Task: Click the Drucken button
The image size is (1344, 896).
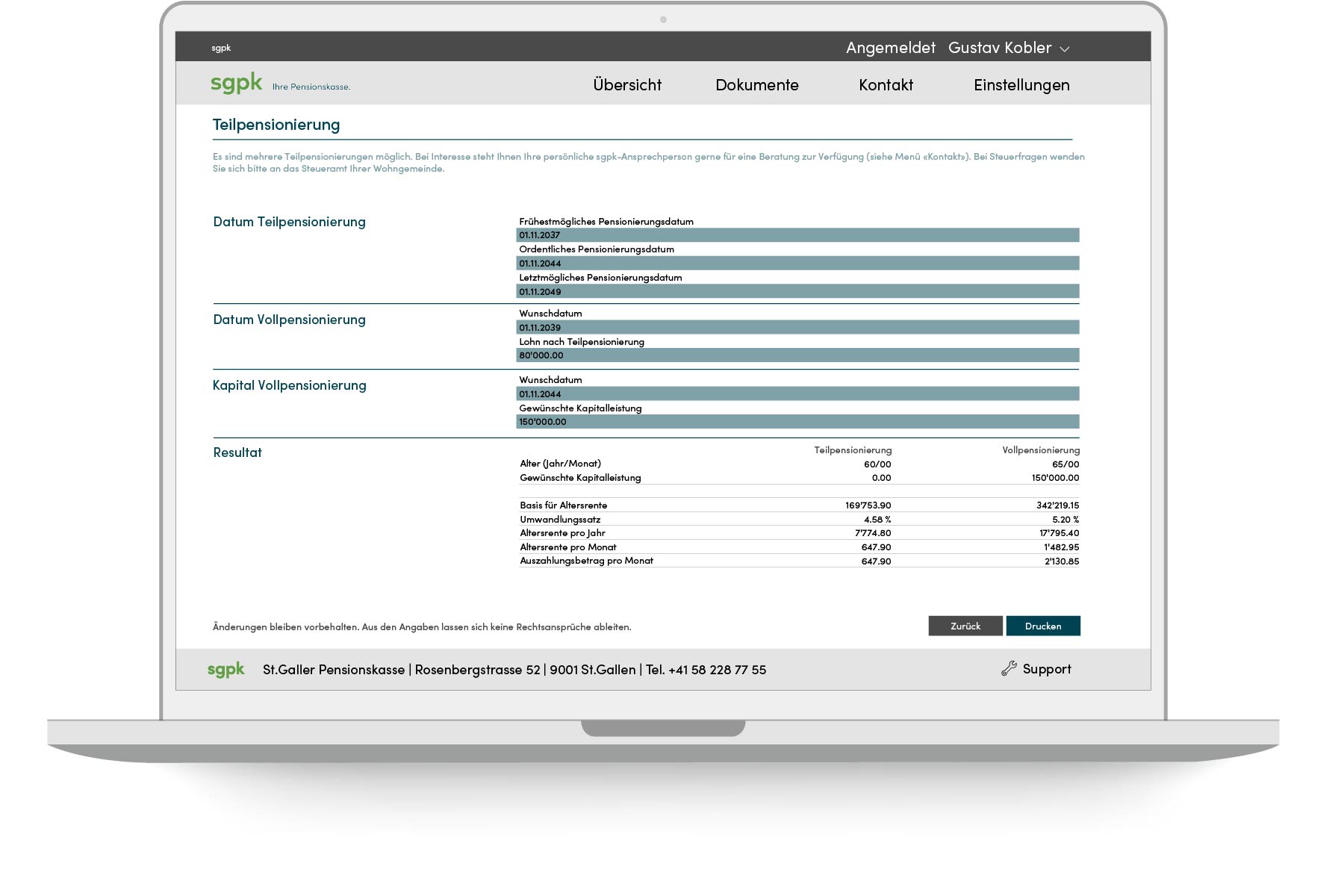Action: (1042, 626)
